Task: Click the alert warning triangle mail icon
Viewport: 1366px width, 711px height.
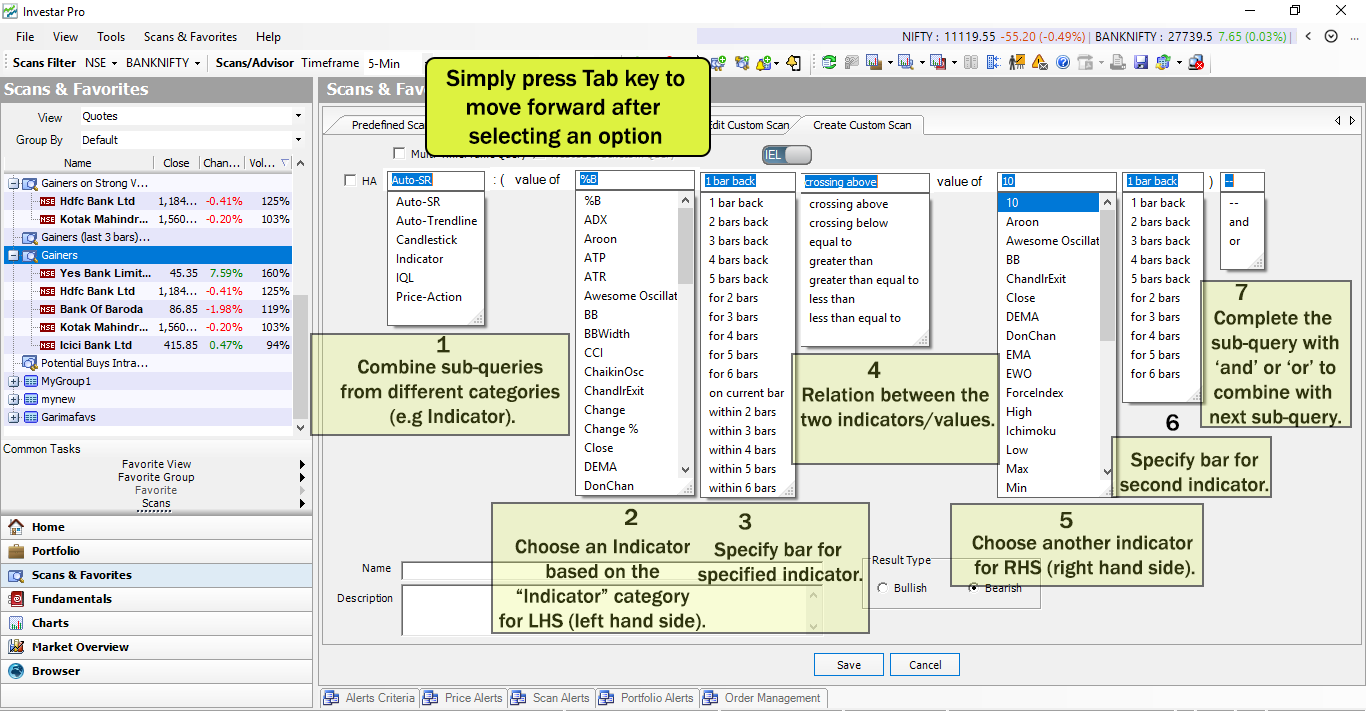Action: pos(1039,62)
